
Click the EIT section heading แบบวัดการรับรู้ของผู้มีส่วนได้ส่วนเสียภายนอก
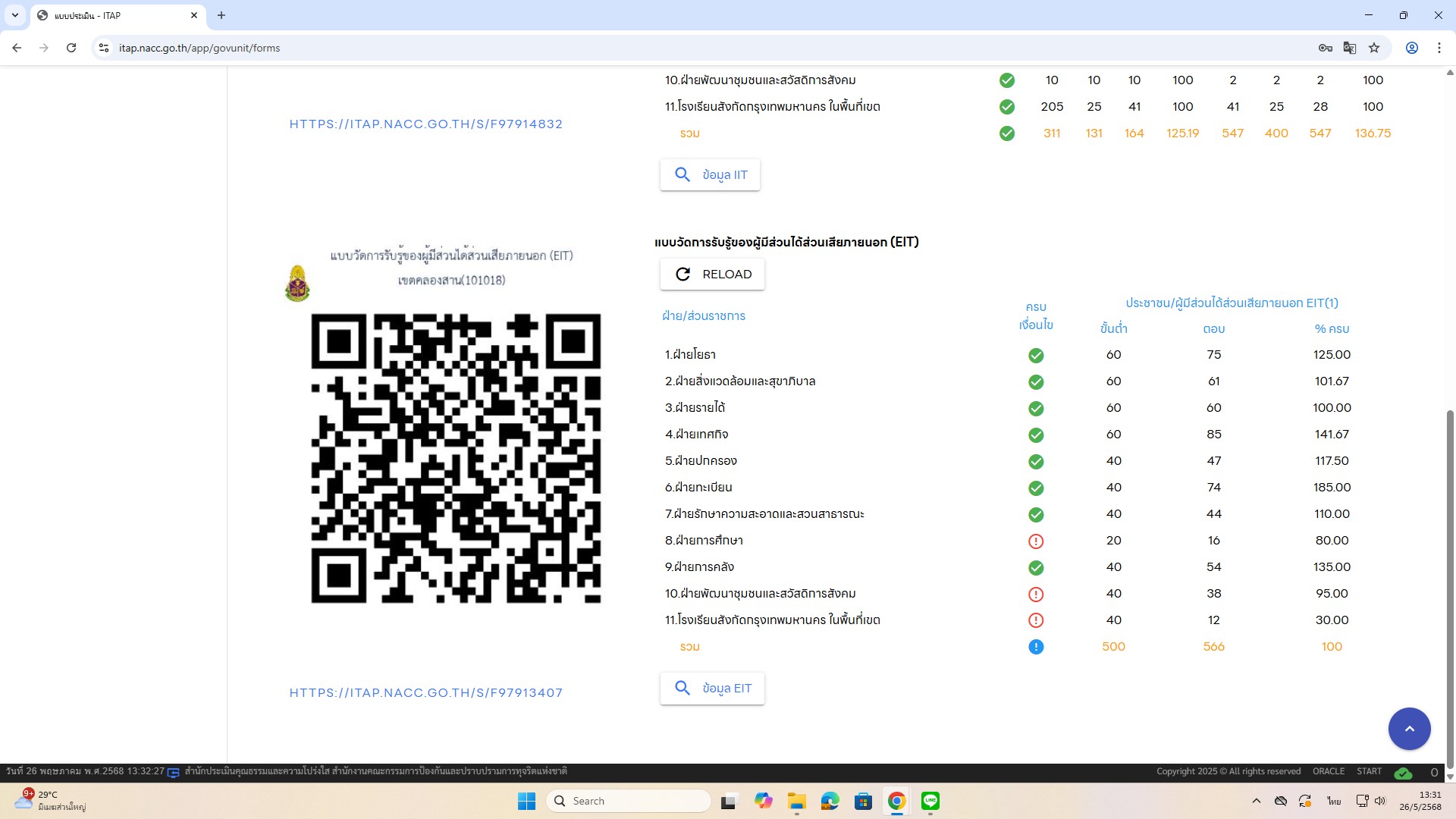pyautogui.click(x=786, y=242)
